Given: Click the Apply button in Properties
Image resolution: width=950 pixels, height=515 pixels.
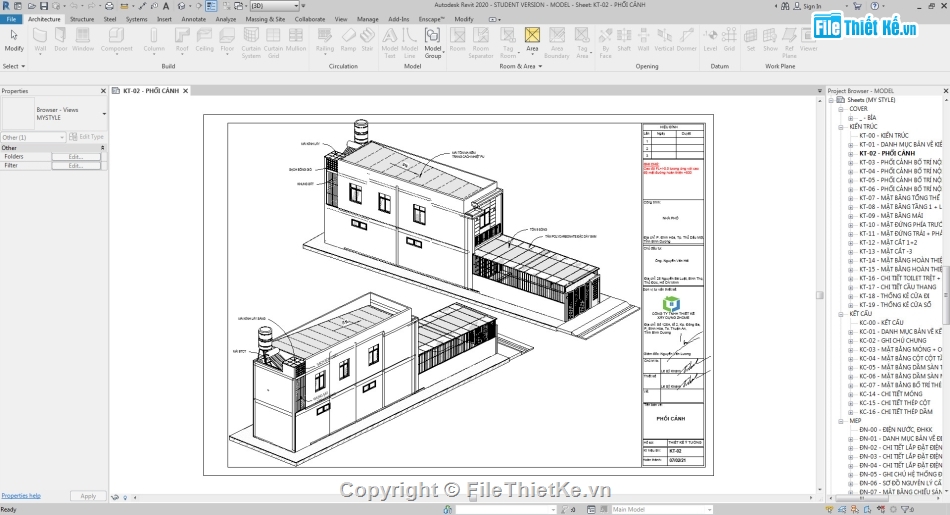Looking at the screenshot, I should (88, 496).
